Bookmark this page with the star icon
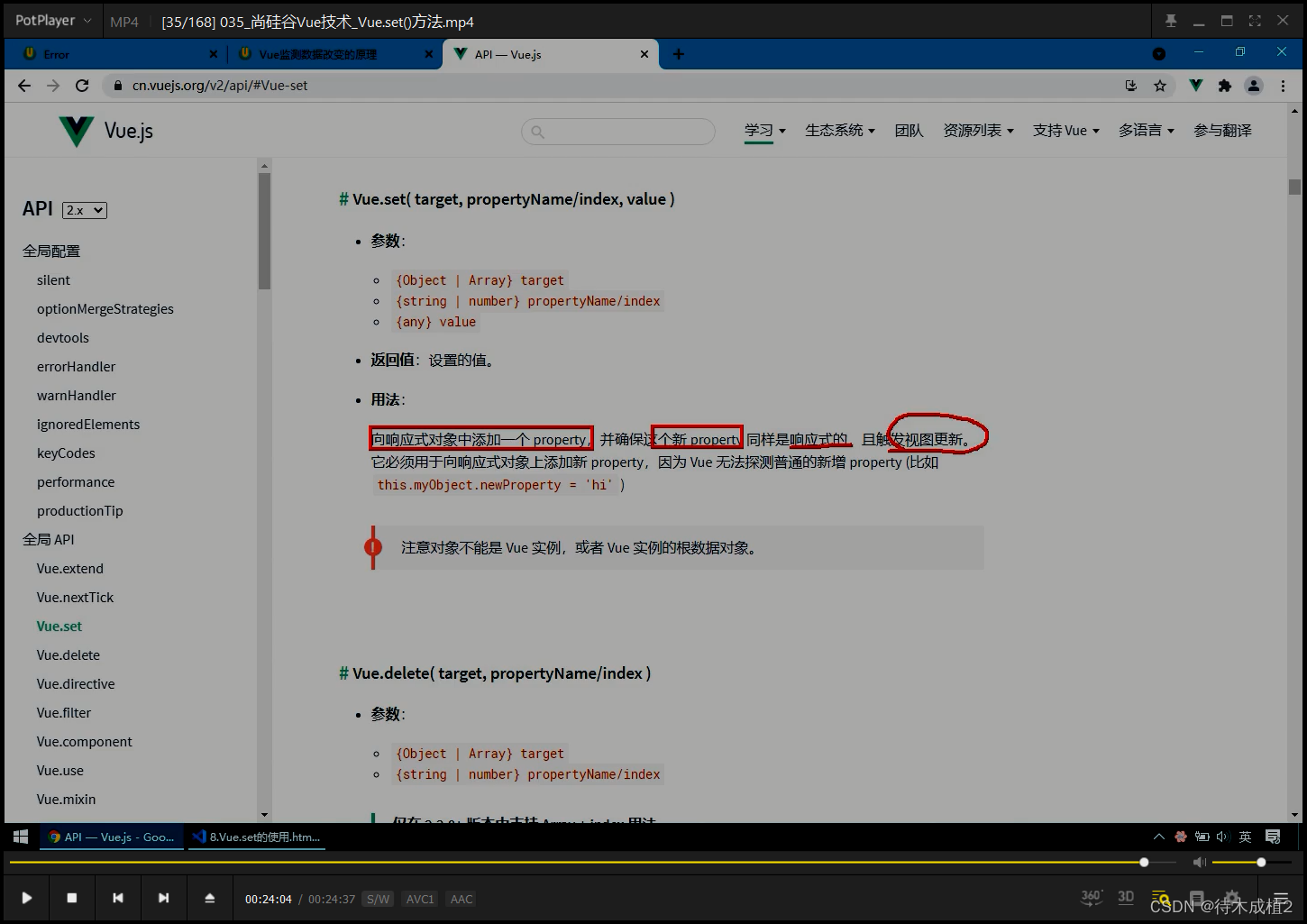 1160,86
